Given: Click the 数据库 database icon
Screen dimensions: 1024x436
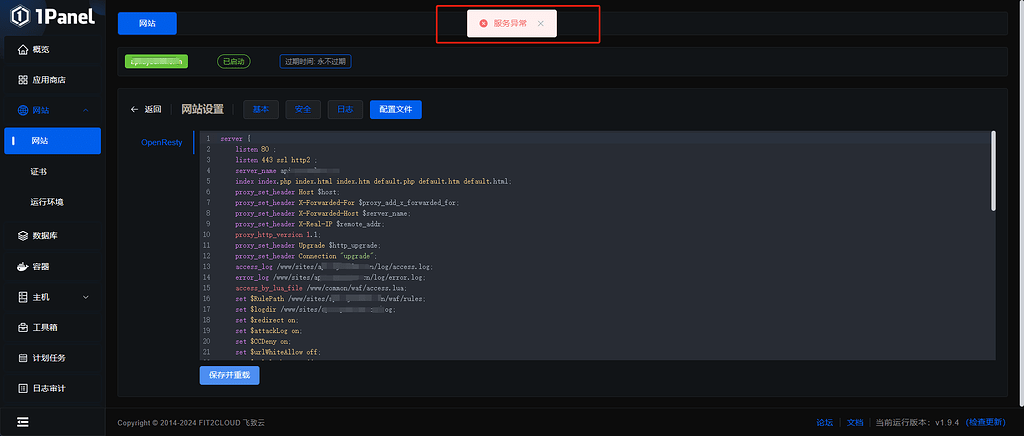Looking at the screenshot, I should point(23,236).
